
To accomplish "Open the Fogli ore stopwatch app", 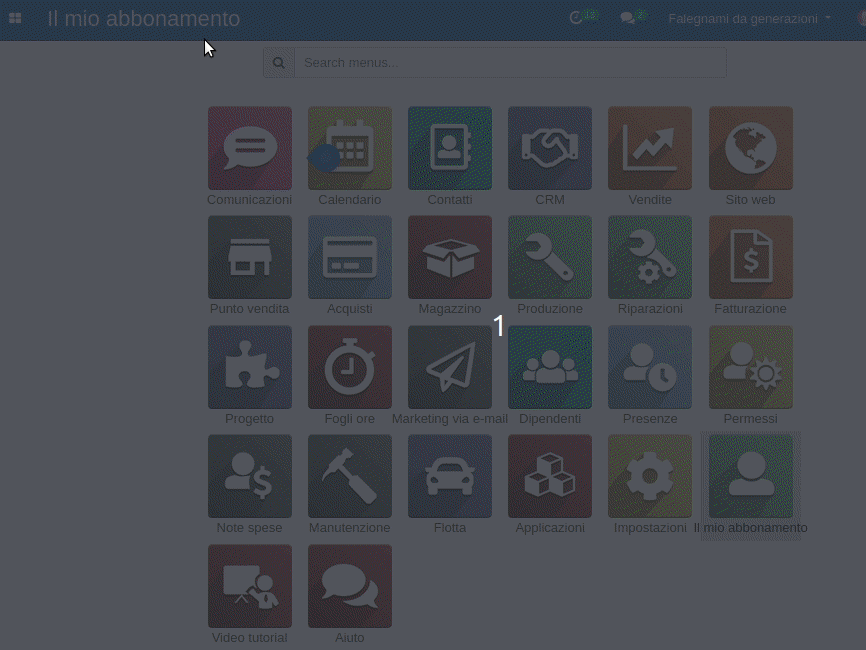I will coord(350,367).
